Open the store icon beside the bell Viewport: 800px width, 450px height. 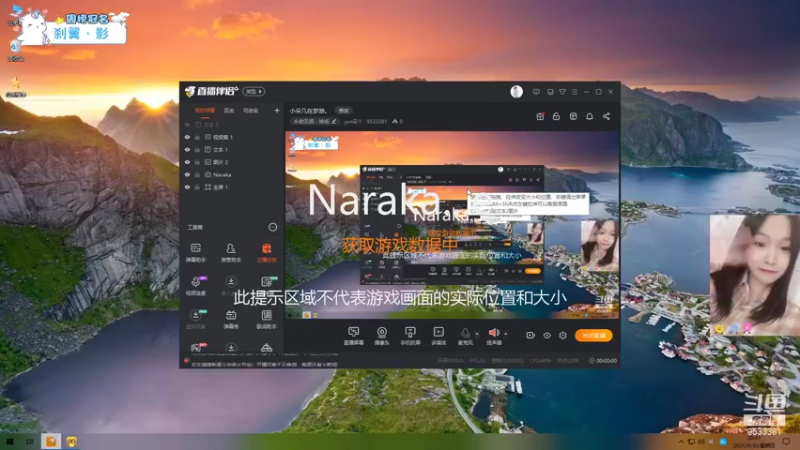(573, 116)
